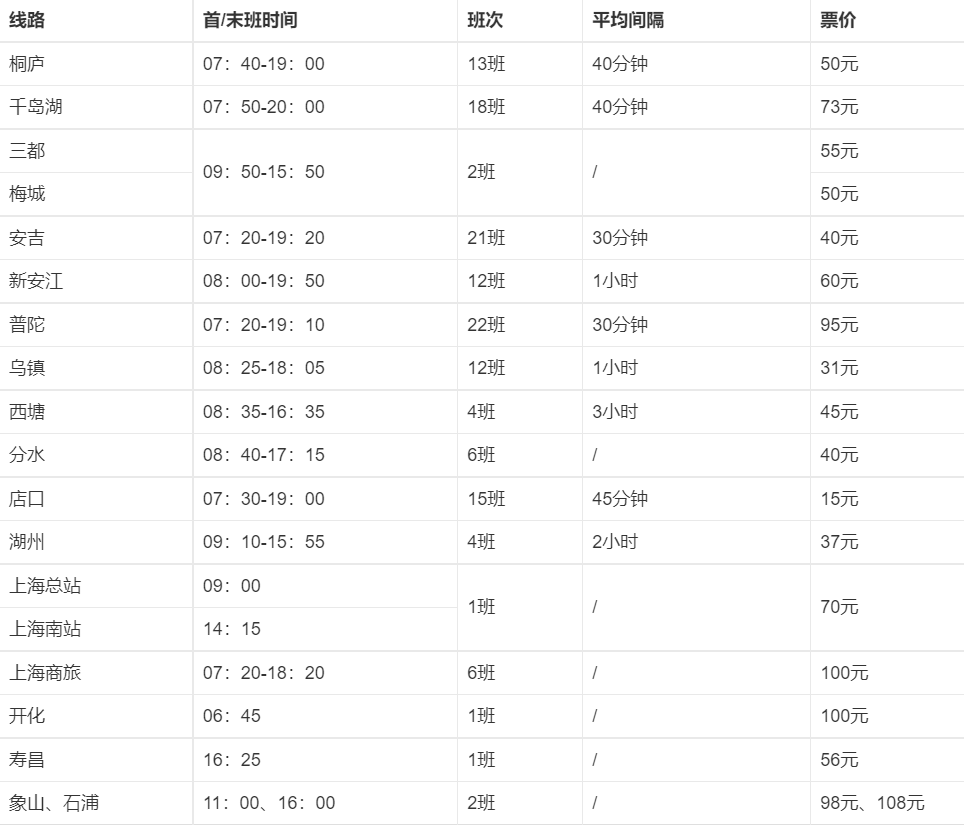This screenshot has width=964, height=825.
Task: Select the 06:45 departure time for 开化
Action: (232, 716)
